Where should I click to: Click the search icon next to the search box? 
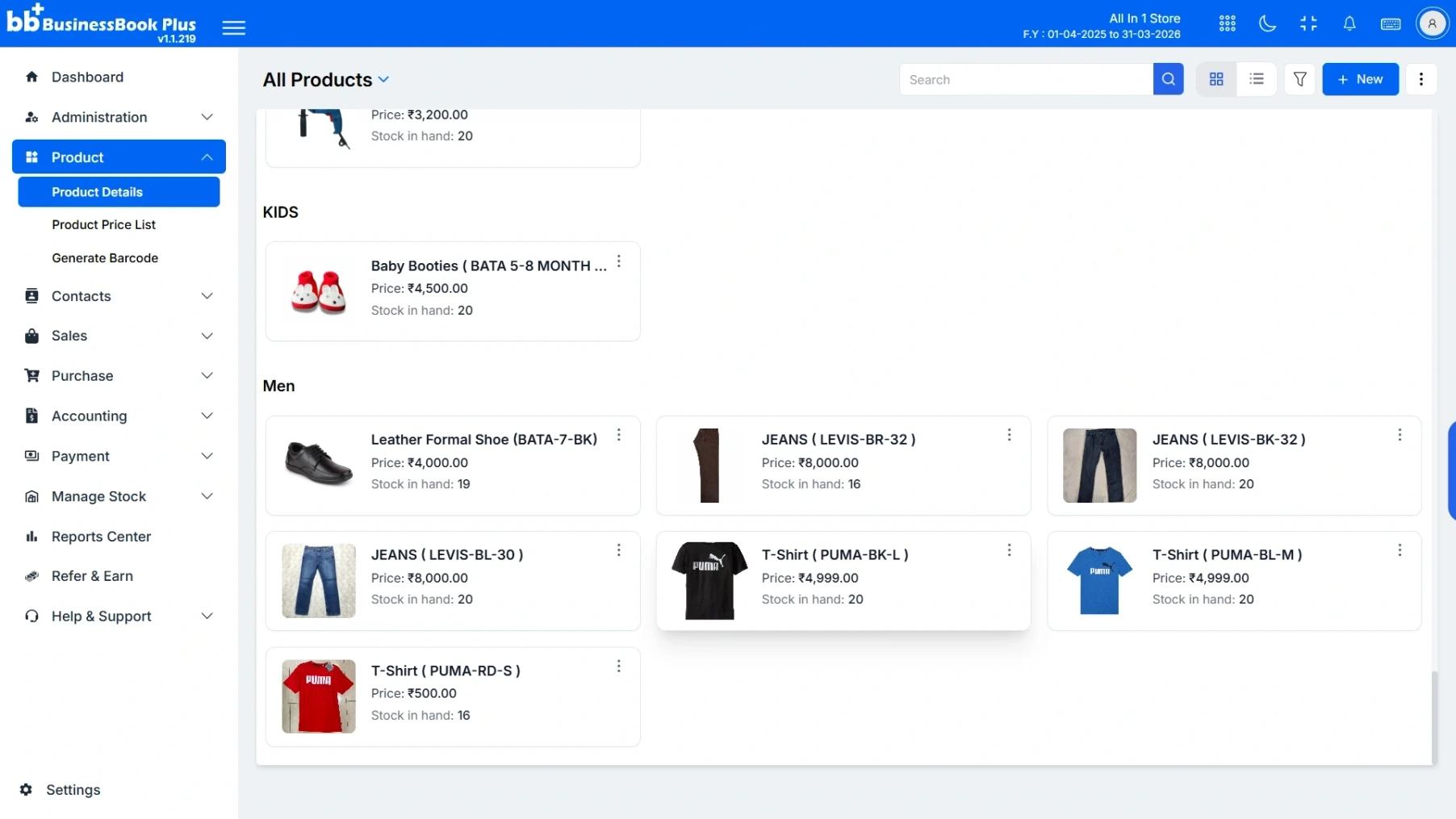(x=1168, y=79)
